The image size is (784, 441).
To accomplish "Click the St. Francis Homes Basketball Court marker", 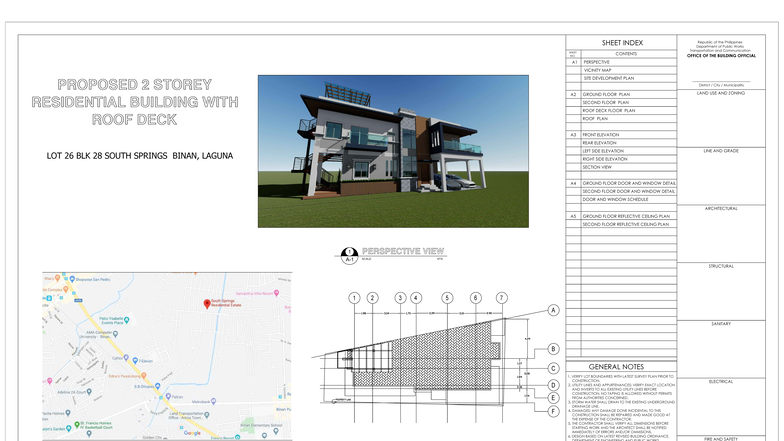I will (x=76, y=425).
